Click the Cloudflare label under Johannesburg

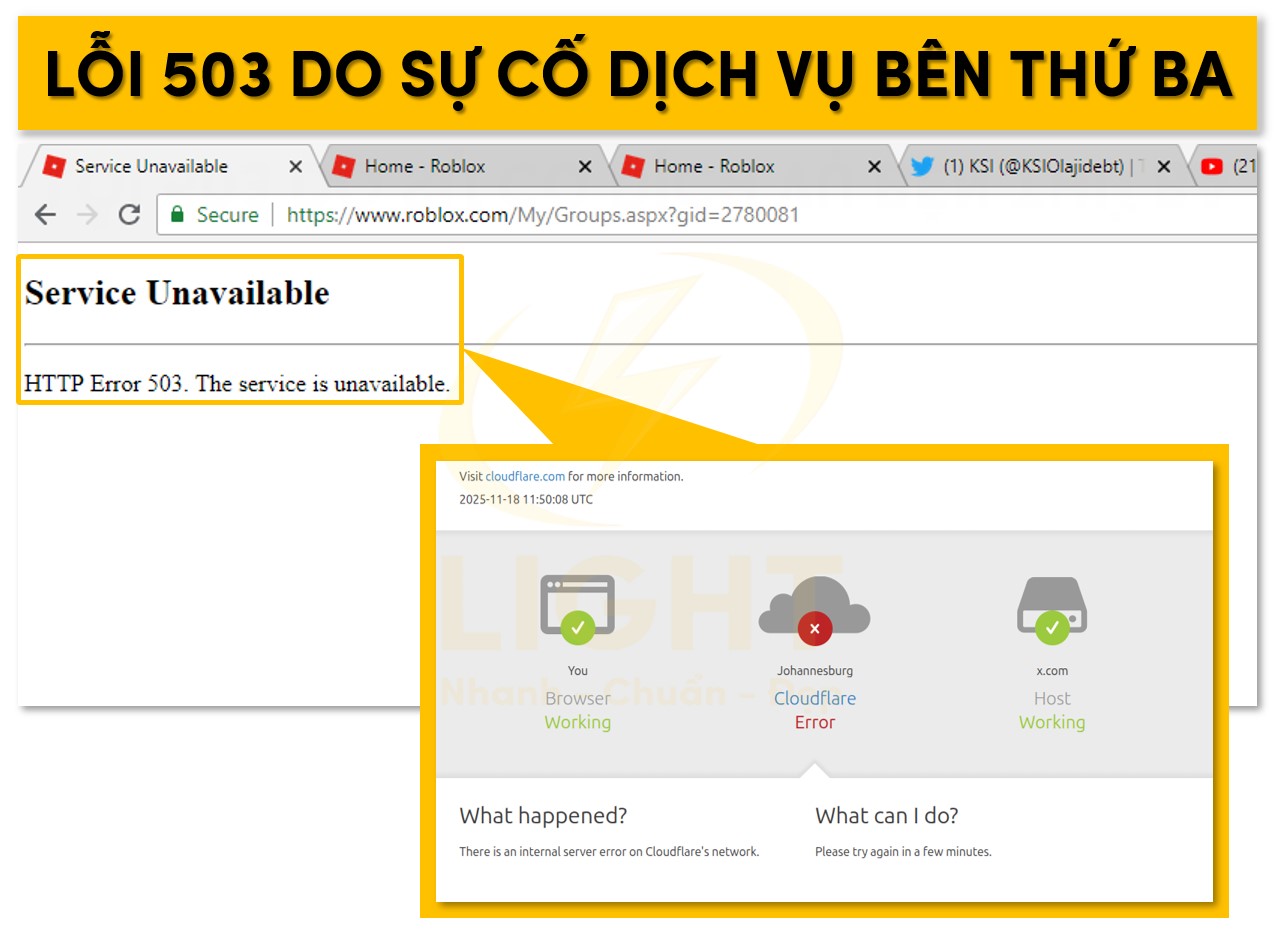click(x=815, y=698)
